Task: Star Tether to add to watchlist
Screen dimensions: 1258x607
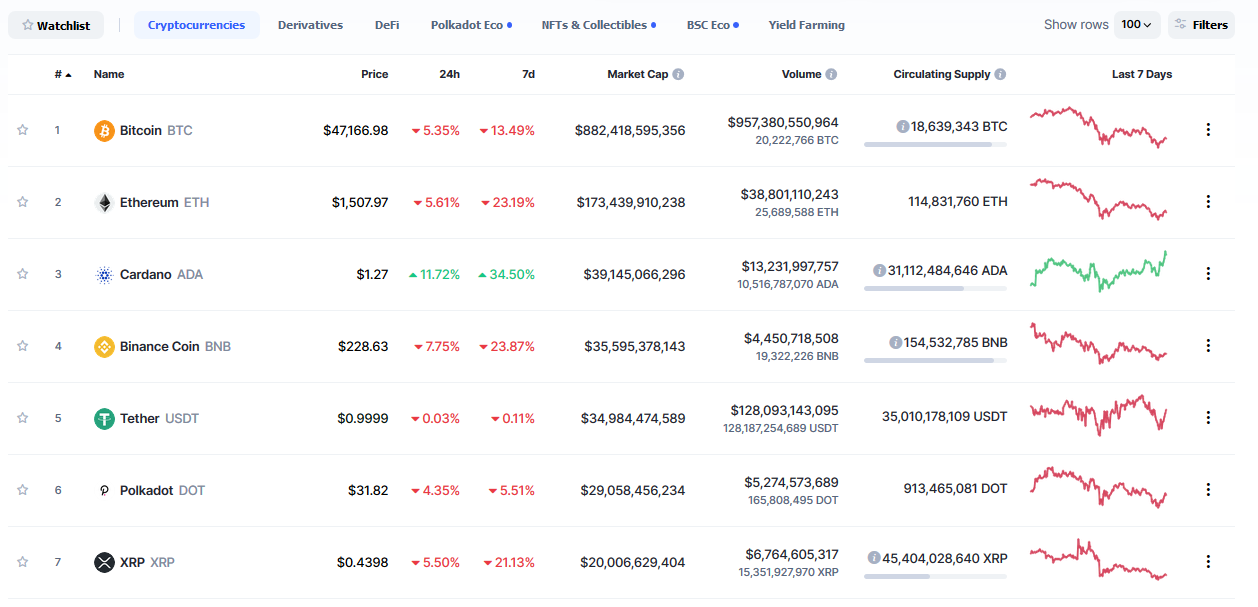Action: 23,418
